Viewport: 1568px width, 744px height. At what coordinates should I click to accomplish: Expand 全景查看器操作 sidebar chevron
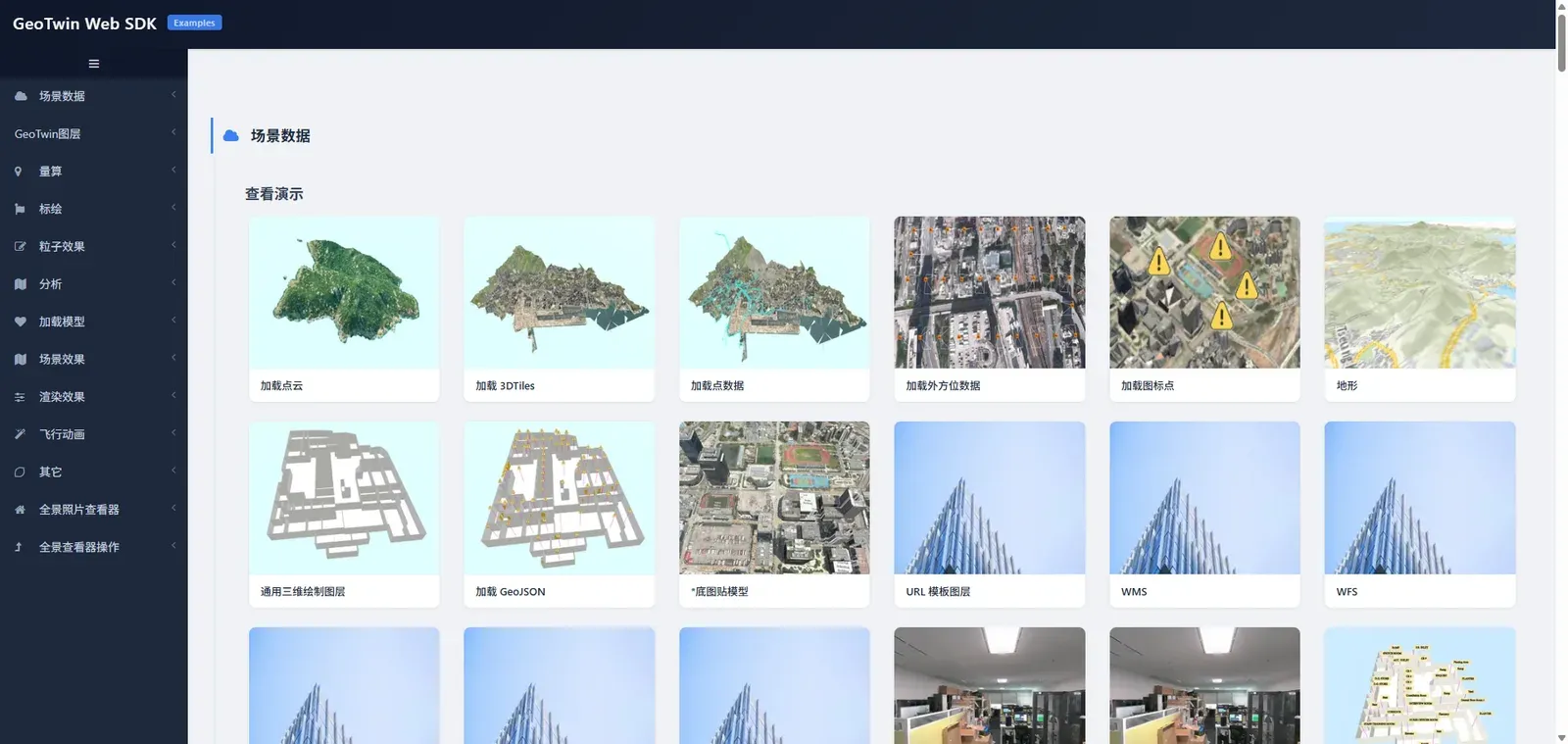[173, 546]
